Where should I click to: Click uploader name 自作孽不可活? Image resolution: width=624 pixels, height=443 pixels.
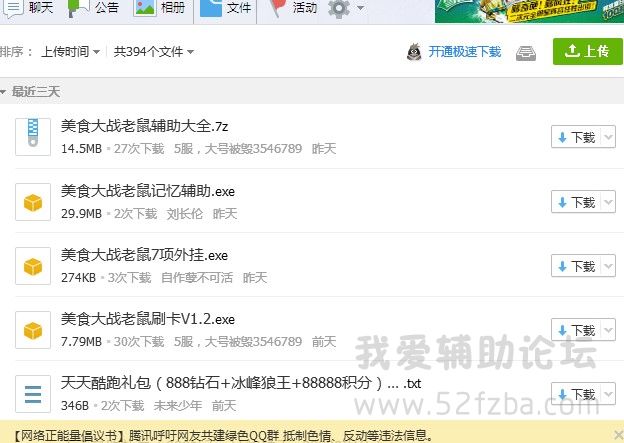pyautogui.click(x=197, y=278)
